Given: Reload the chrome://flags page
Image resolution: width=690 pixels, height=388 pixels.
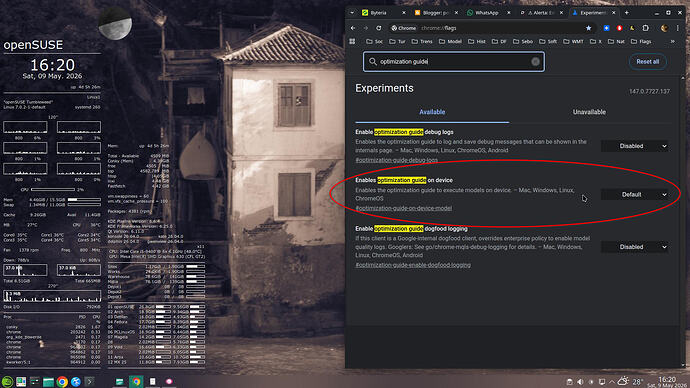Looking at the screenshot, I should click(378, 28).
